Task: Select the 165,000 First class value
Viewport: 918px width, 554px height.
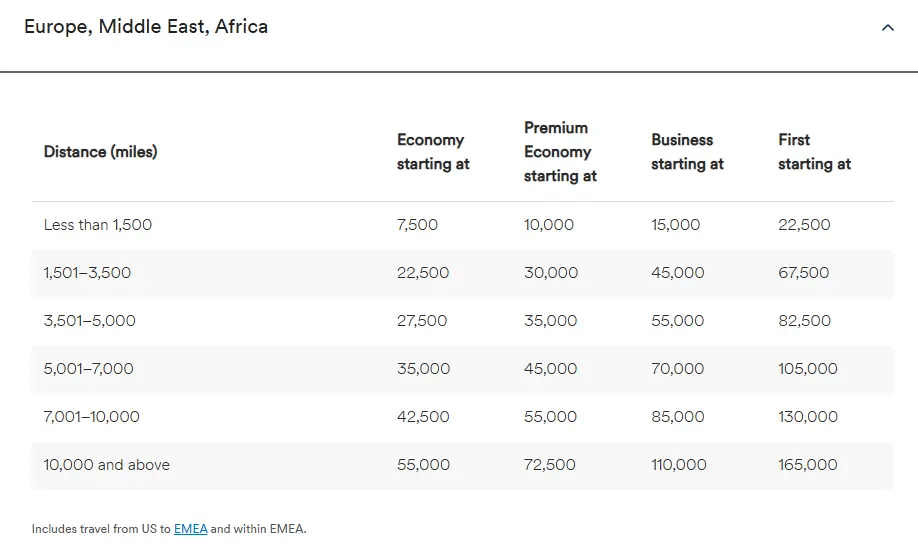Action: pyautogui.click(x=808, y=465)
